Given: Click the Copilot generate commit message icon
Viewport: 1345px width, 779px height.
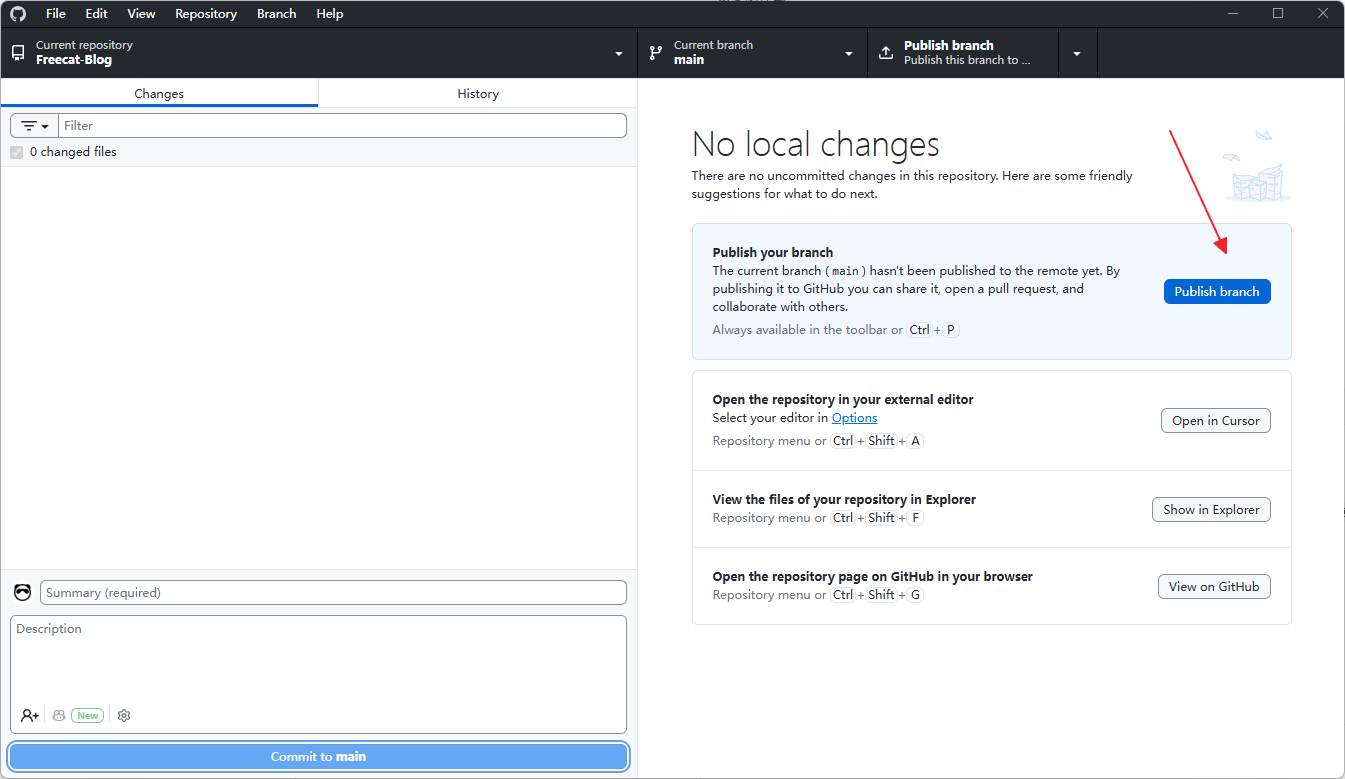Looking at the screenshot, I should click(x=59, y=716).
